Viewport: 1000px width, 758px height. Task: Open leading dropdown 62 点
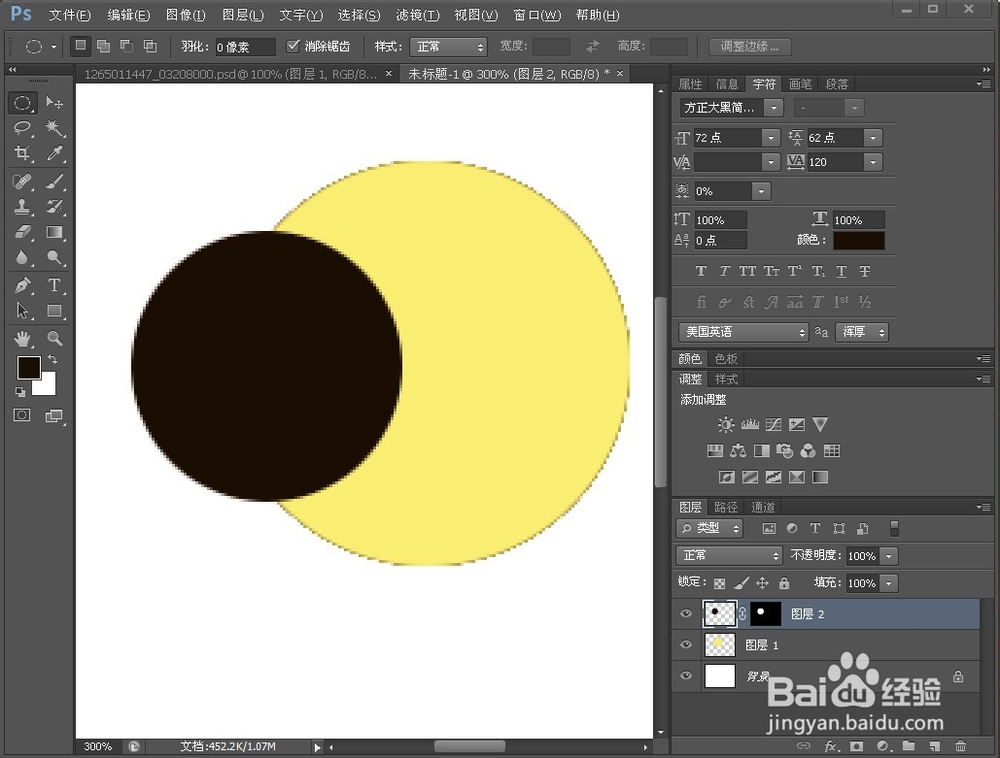(x=873, y=138)
